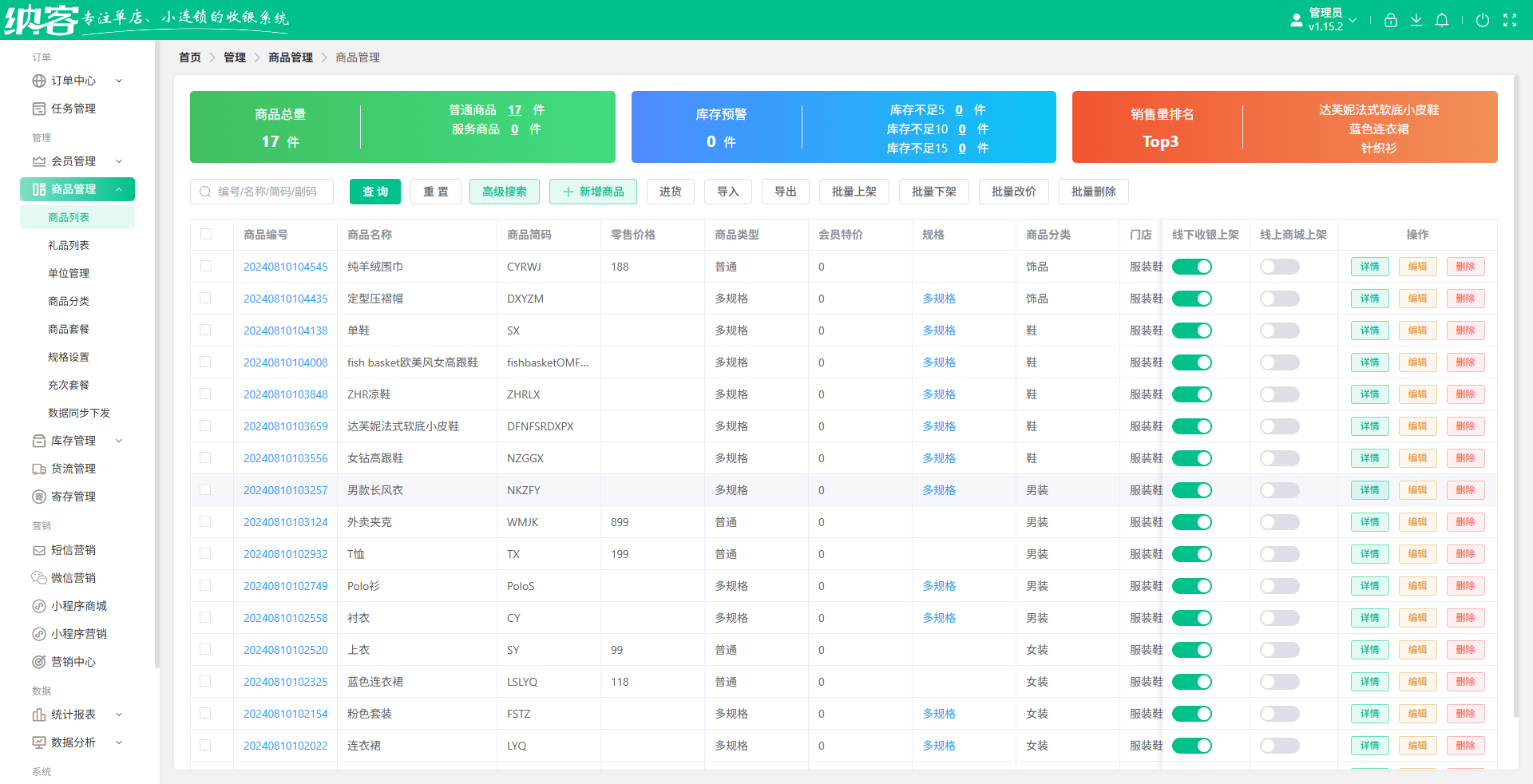
Task: Expand the 订单中心 sidebar menu
Action: [x=77, y=81]
